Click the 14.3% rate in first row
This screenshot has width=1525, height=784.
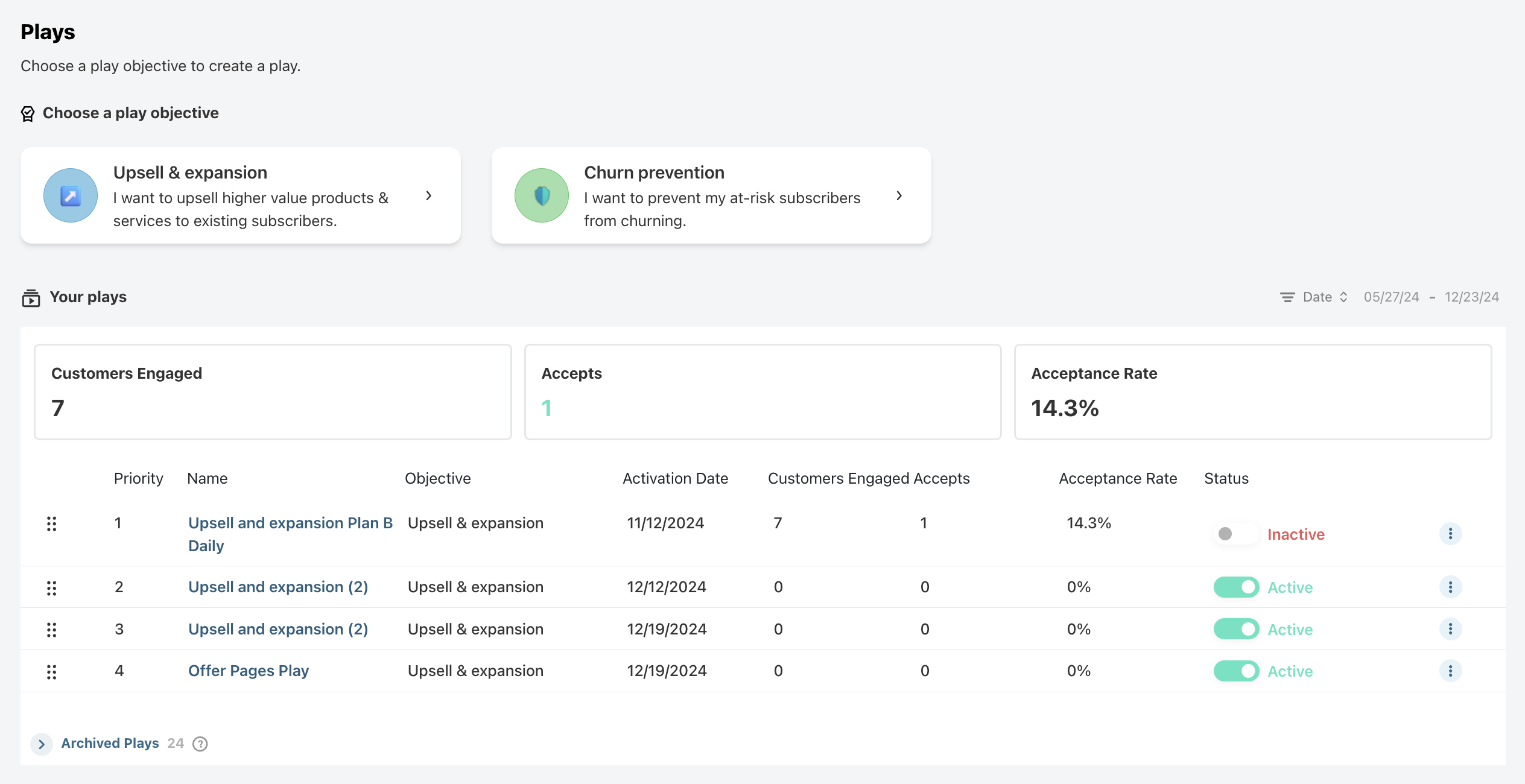point(1089,523)
